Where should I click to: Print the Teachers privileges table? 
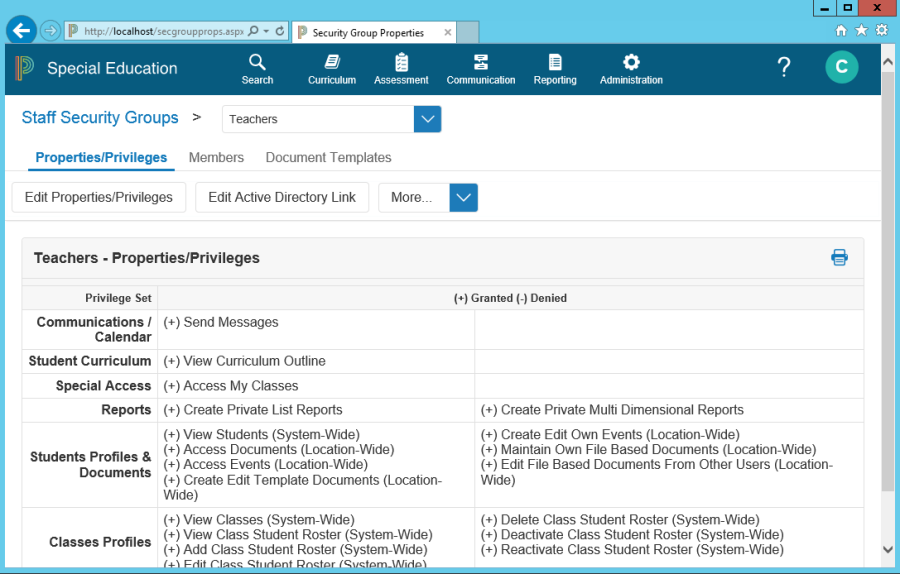[x=839, y=258]
